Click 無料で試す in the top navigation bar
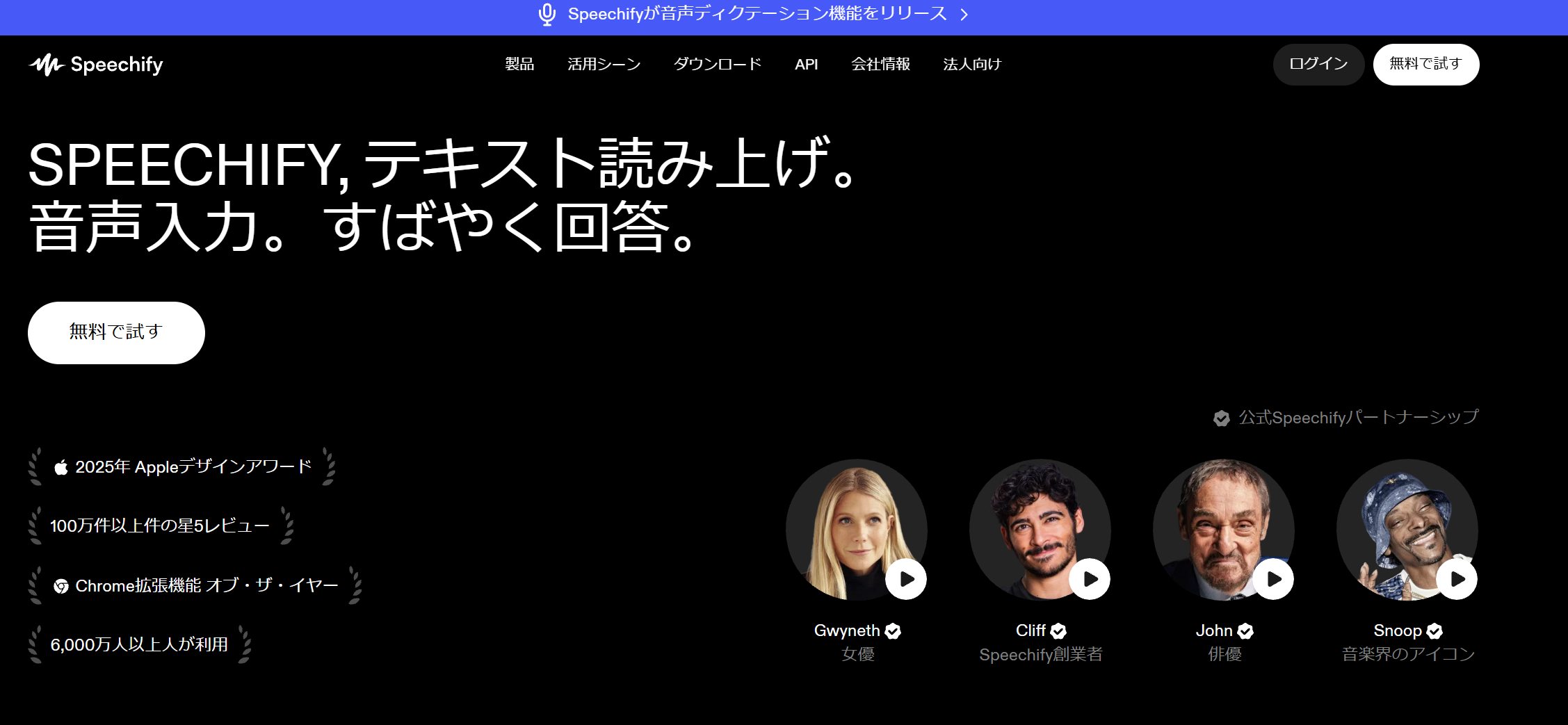The image size is (1568, 725). 1426,64
